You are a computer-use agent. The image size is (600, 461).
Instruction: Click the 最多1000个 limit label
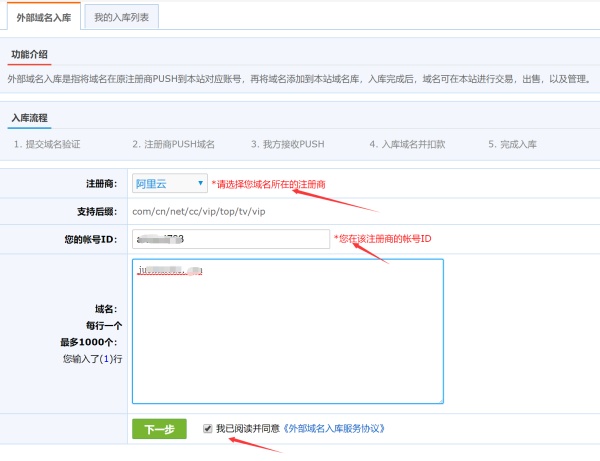tap(89, 342)
